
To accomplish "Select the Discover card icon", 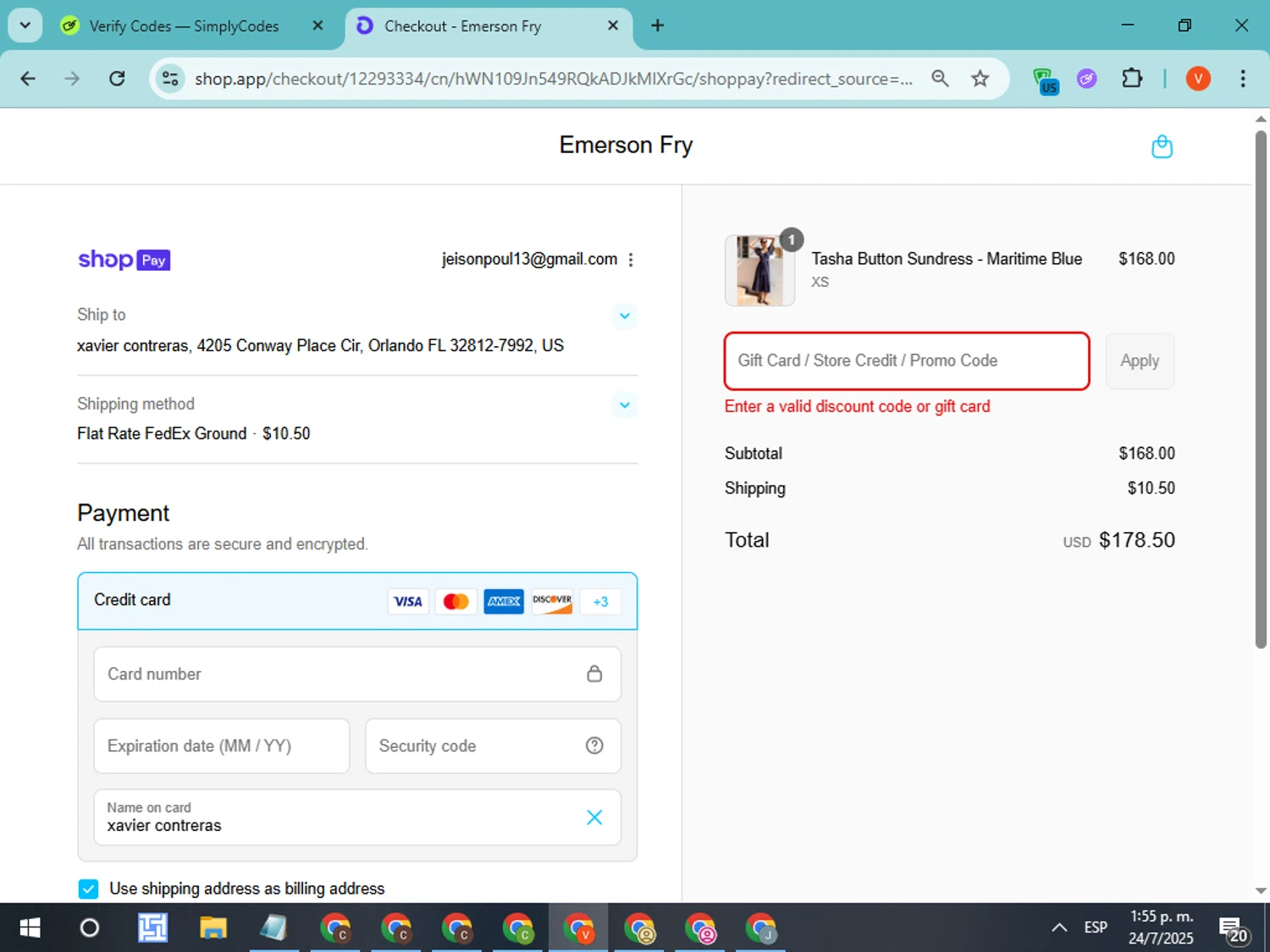I will click(552, 602).
